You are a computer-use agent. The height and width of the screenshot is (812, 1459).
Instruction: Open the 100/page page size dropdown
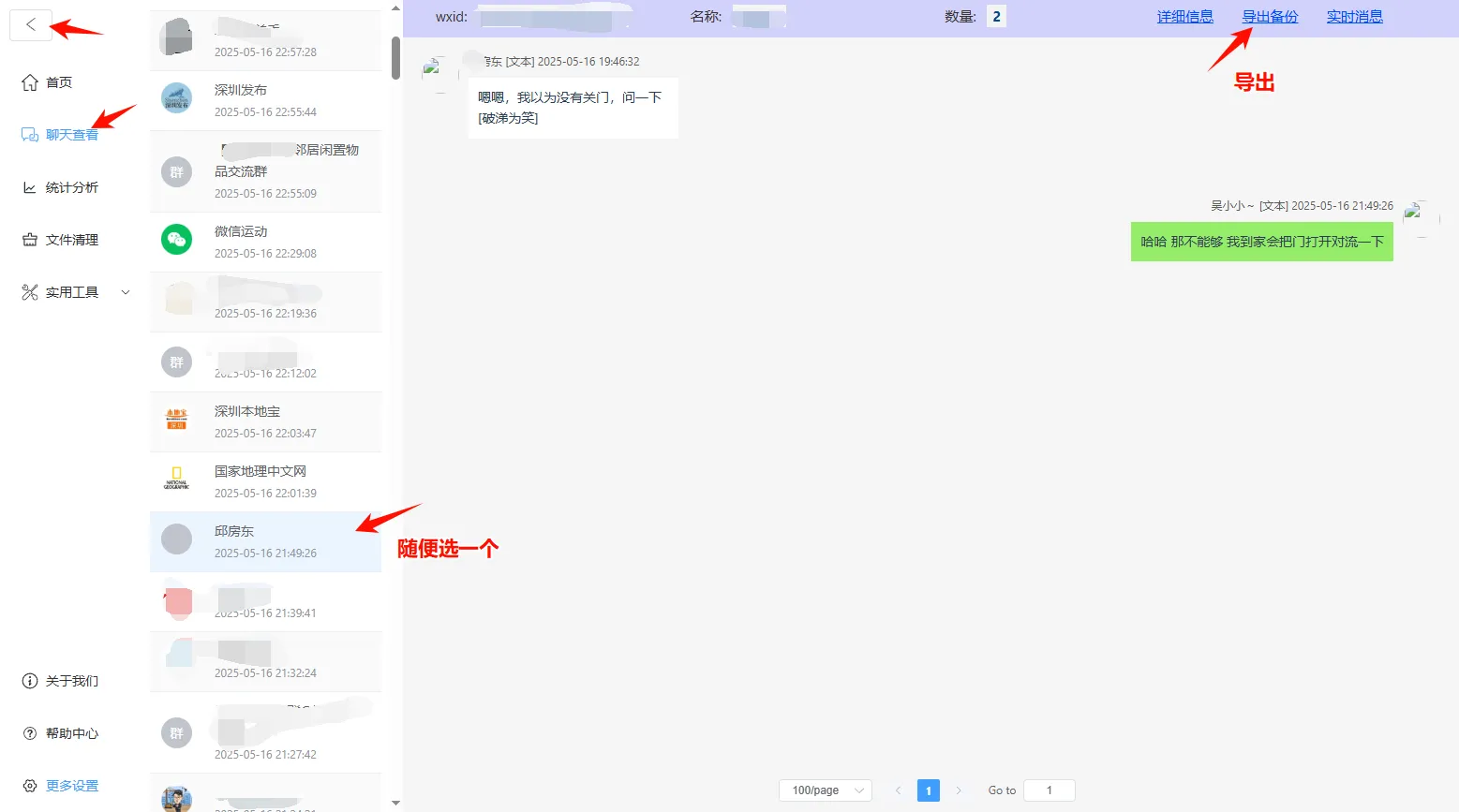pyautogui.click(x=824, y=790)
